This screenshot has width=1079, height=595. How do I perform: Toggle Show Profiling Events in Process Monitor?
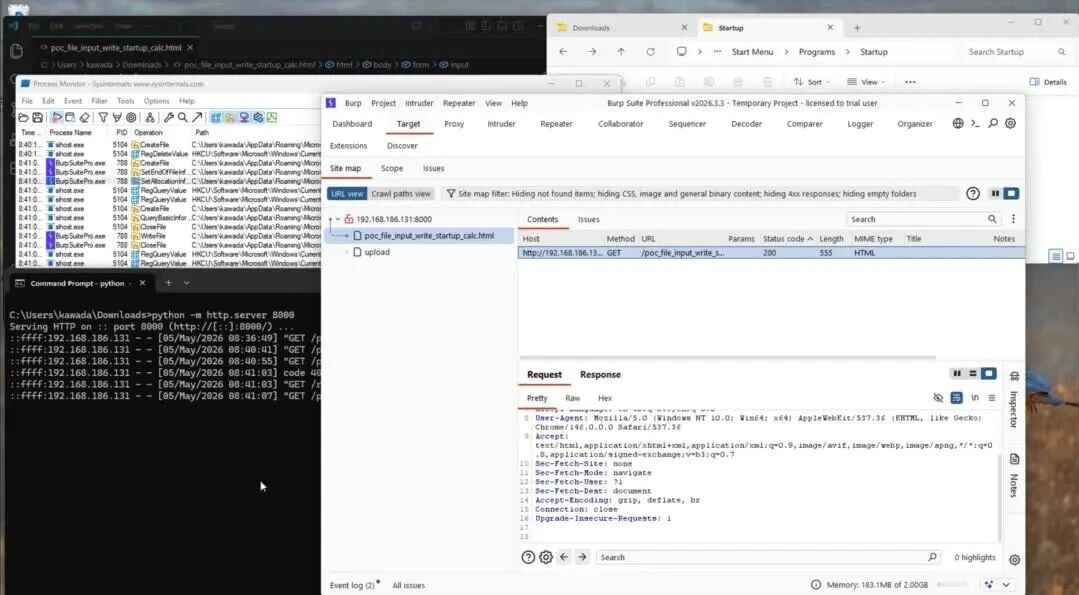coord(272,118)
